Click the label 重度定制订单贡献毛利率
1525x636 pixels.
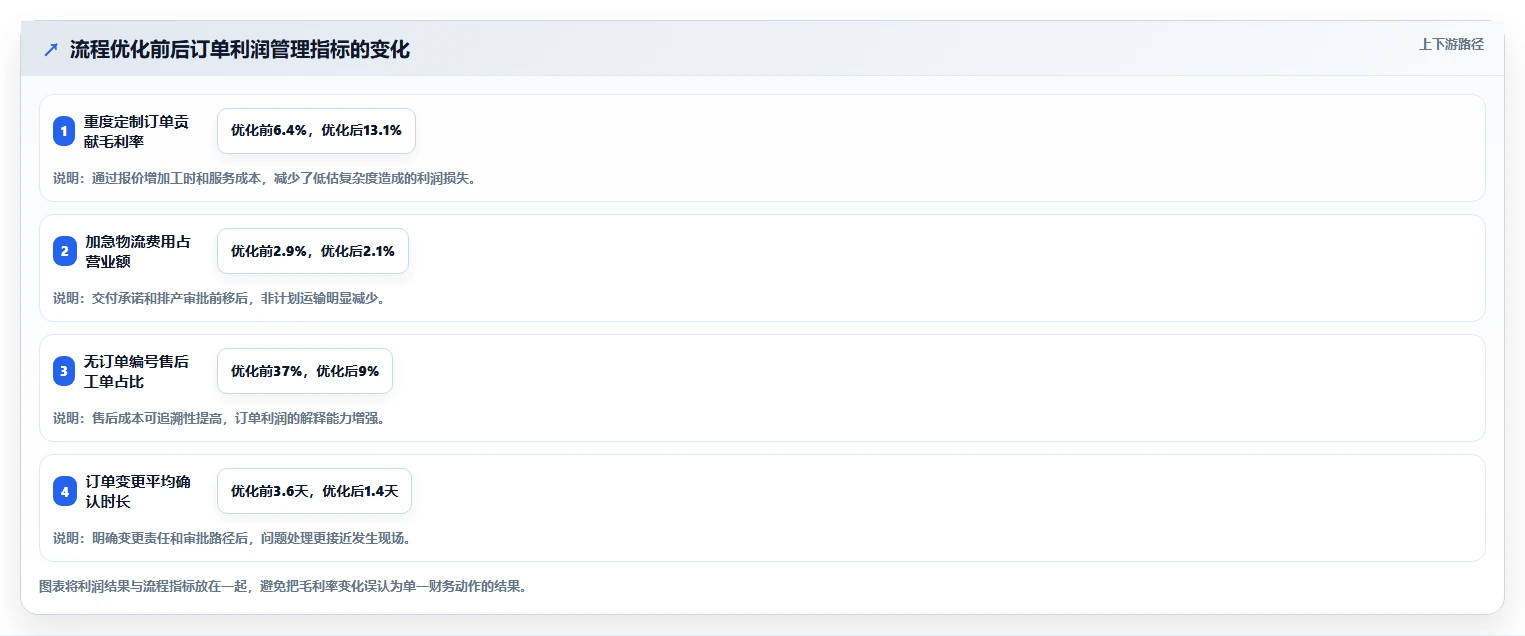coord(137,131)
